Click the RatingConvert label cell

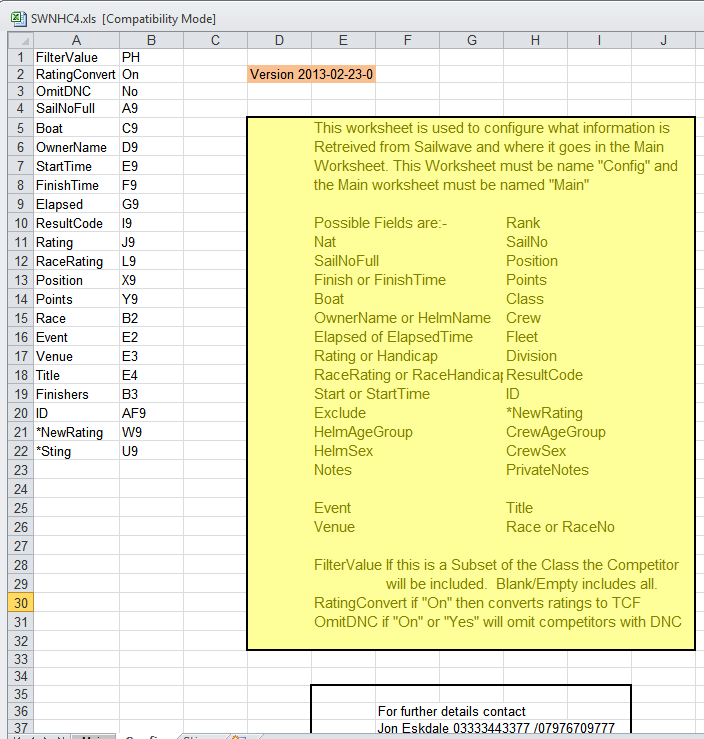76,74
